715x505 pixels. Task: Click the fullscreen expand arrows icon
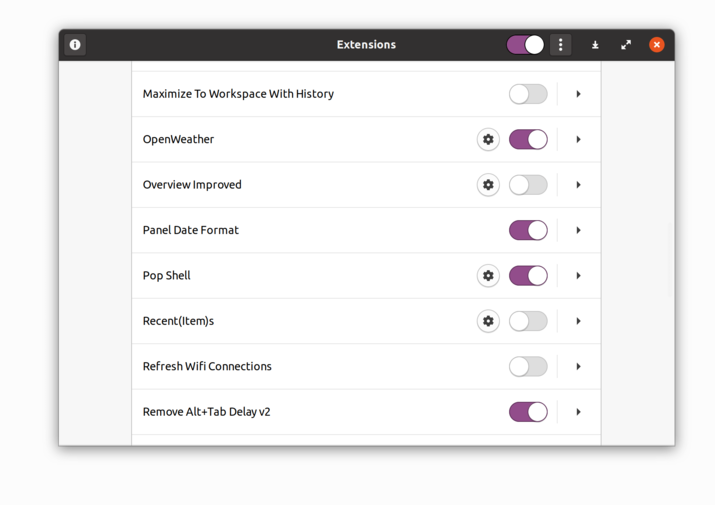pyautogui.click(x=626, y=45)
